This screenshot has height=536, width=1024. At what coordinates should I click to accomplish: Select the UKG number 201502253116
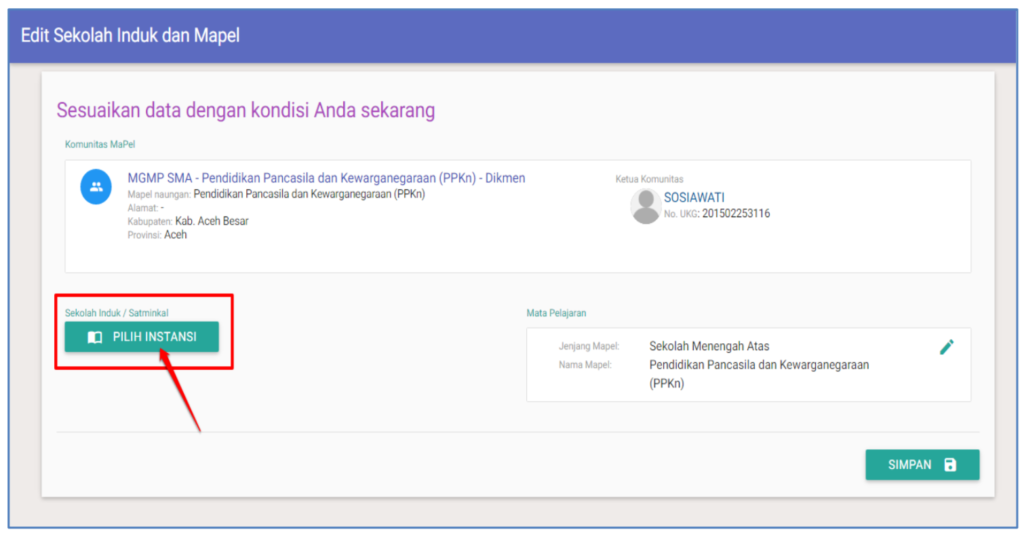click(736, 213)
